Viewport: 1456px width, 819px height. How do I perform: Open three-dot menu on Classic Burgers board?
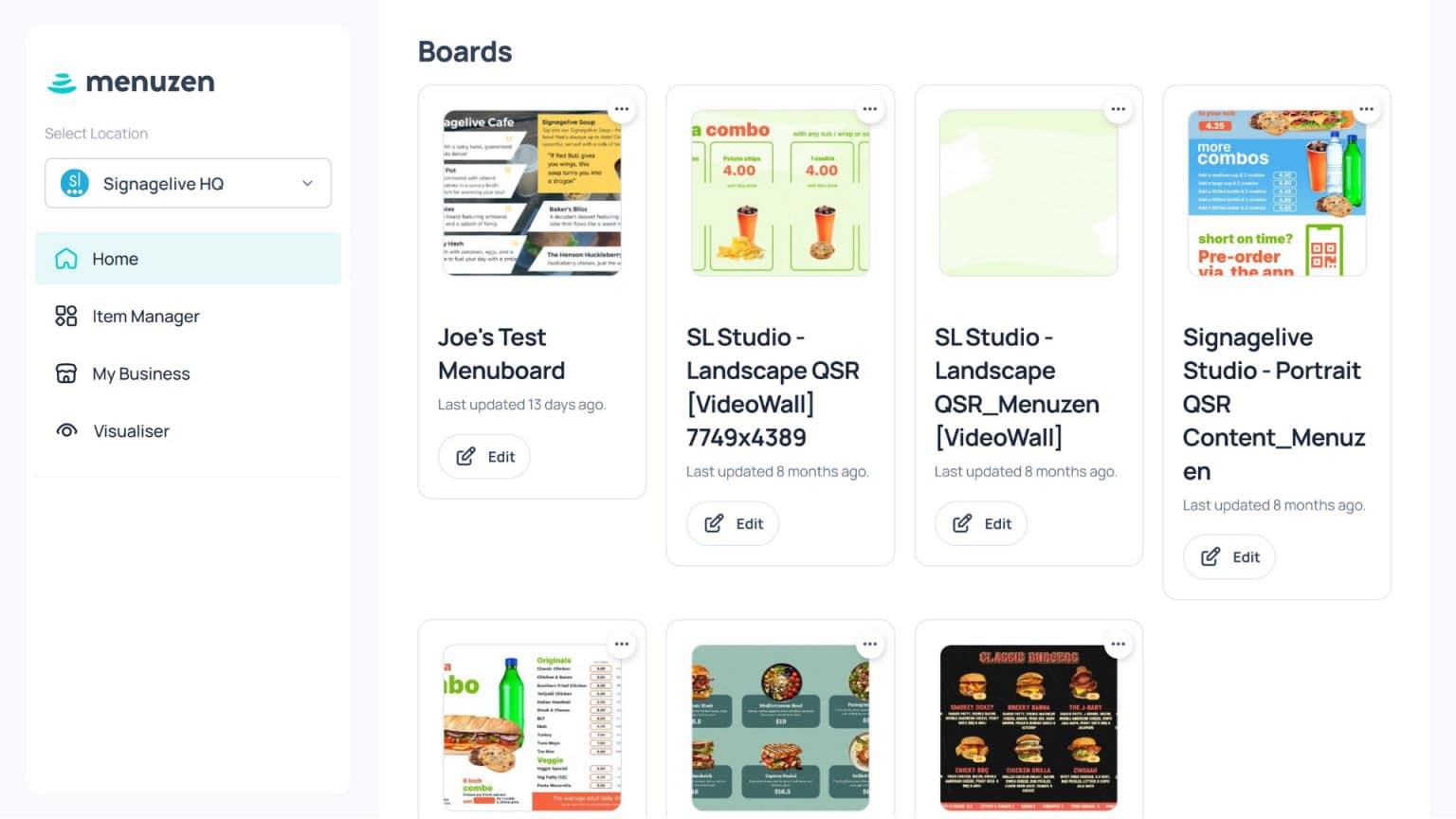1119,645
